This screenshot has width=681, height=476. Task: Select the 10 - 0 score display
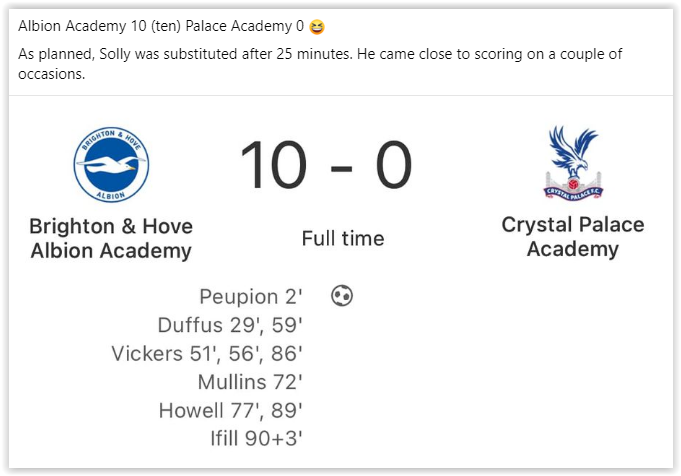click(x=326, y=165)
